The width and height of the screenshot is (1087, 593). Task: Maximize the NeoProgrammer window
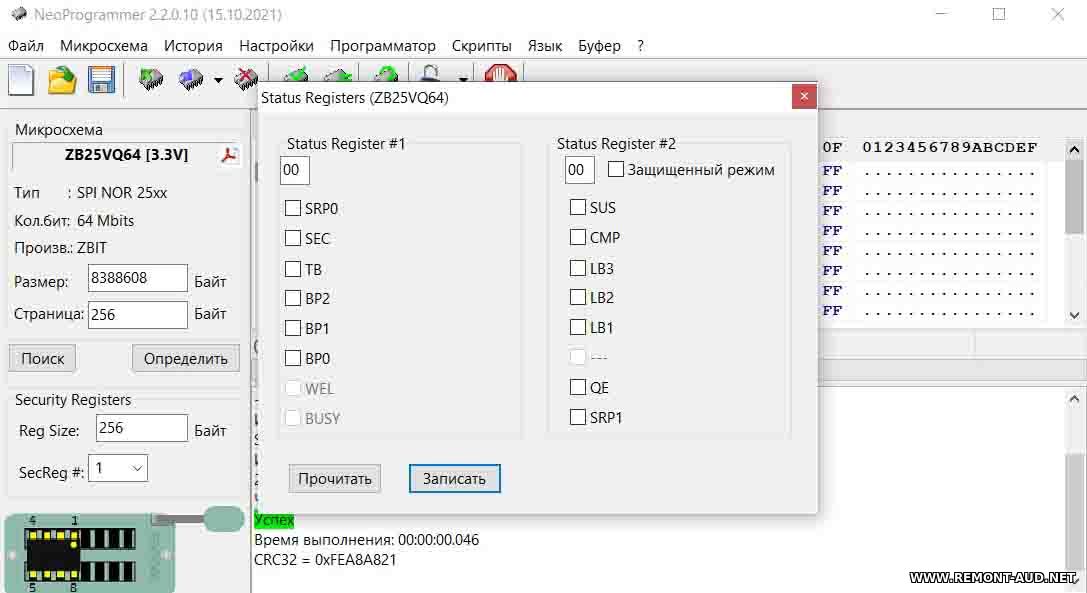(999, 14)
